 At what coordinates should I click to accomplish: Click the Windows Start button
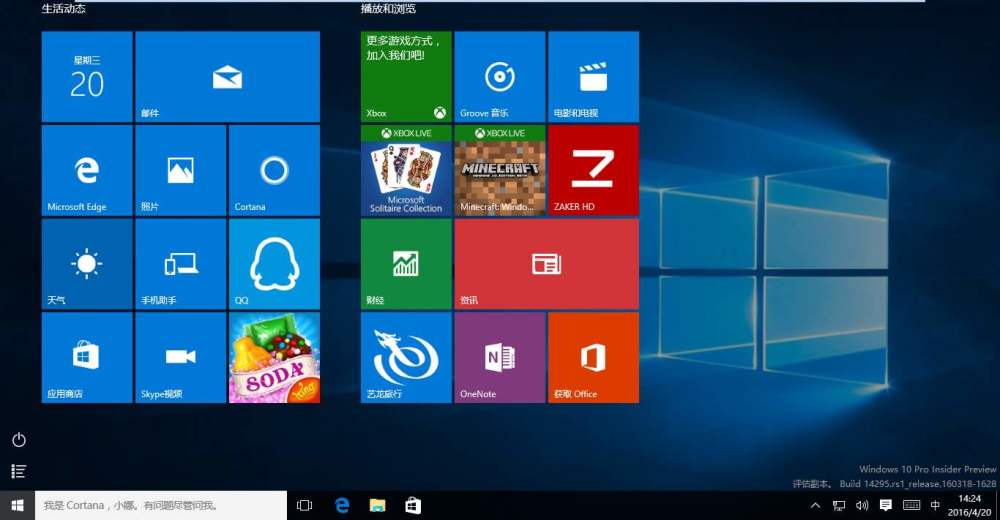tap(17, 505)
